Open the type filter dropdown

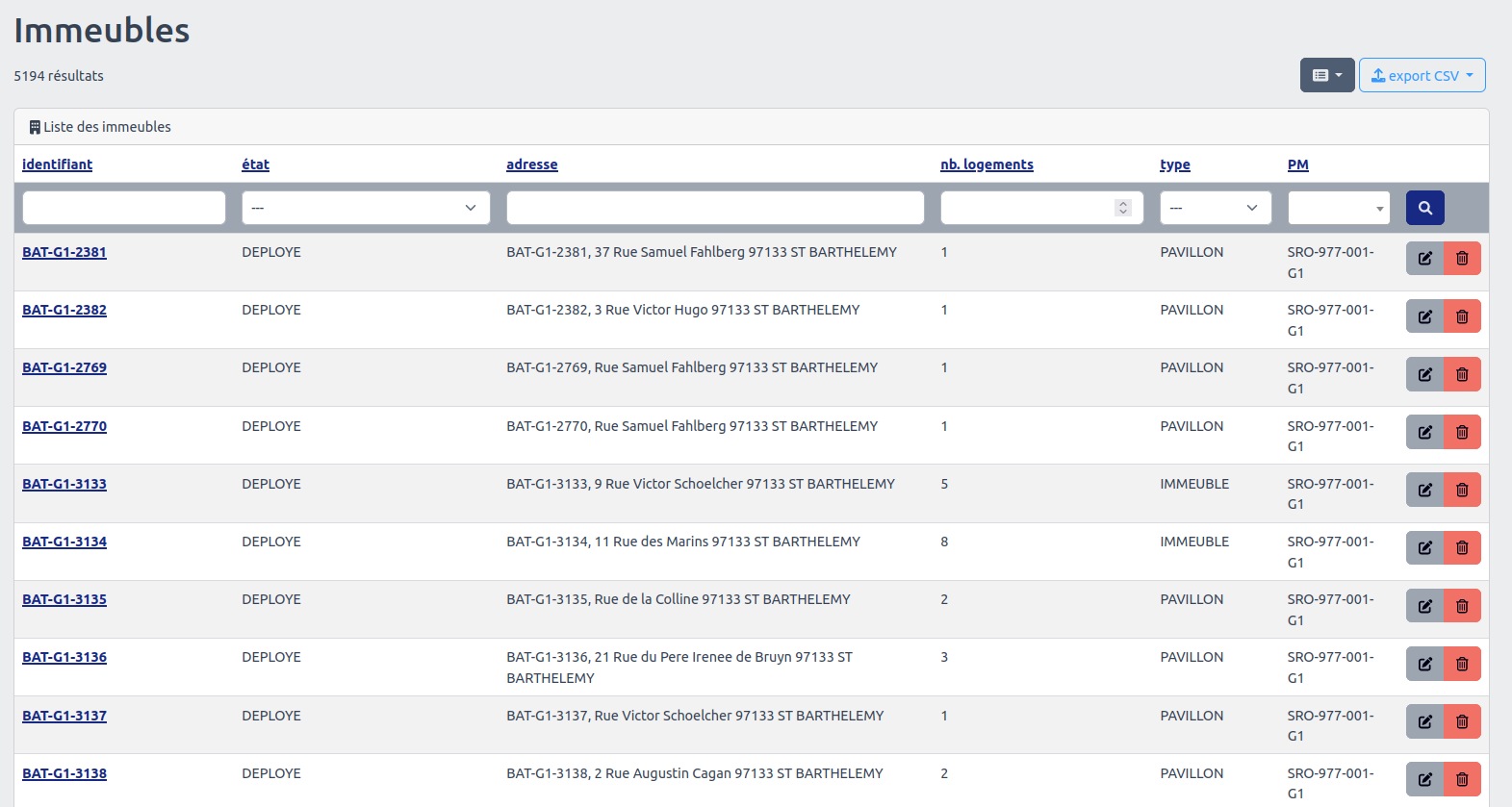click(1215, 208)
